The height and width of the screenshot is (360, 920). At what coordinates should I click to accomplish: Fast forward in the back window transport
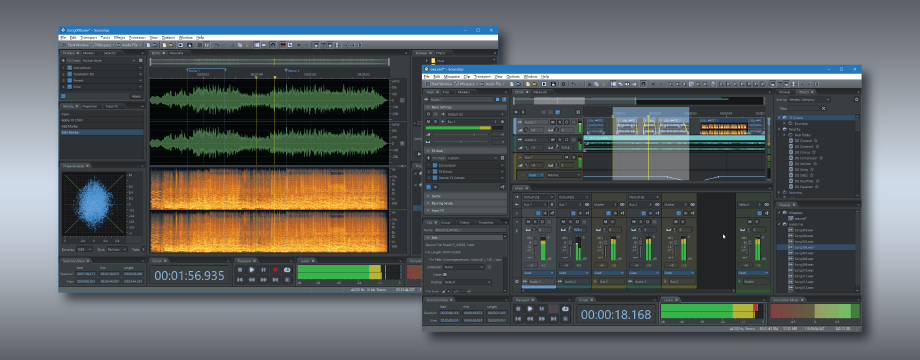pos(263,280)
